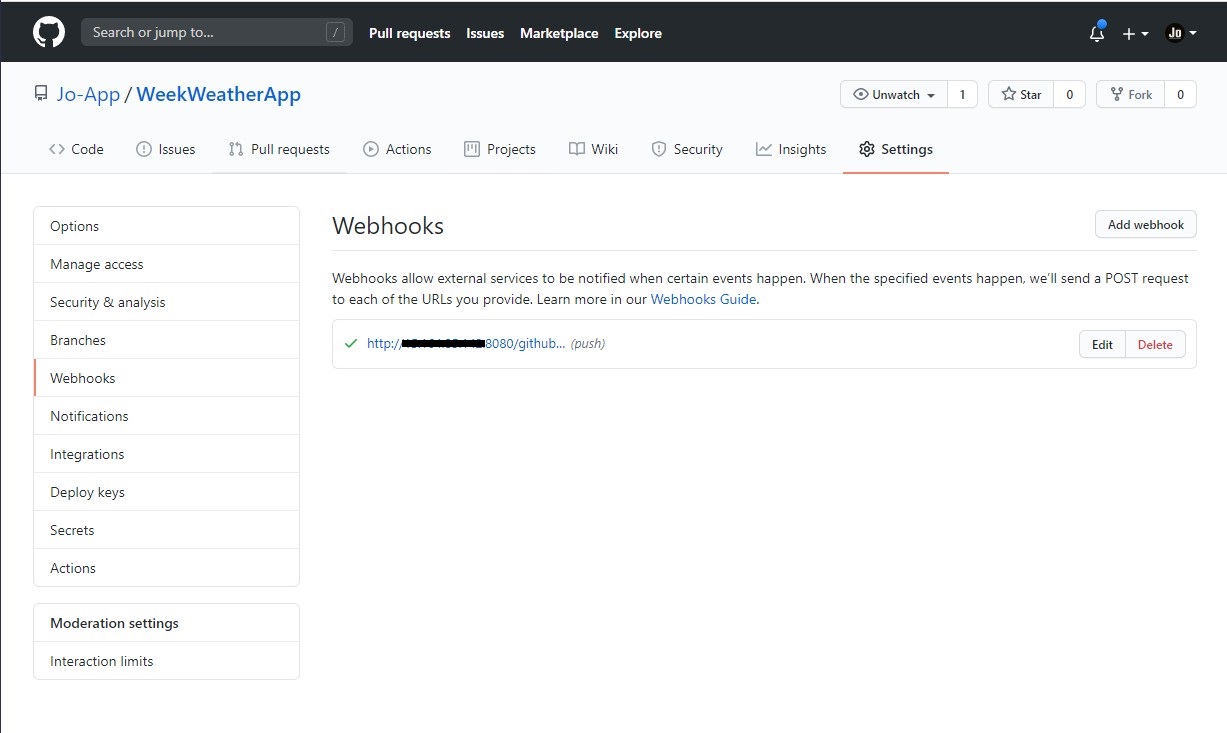Image resolution: width=1227 pixels, height=733 pixels.
Task: Select Options in the settings sidebar
Action: pyautogui.click(x=166, y=226)
